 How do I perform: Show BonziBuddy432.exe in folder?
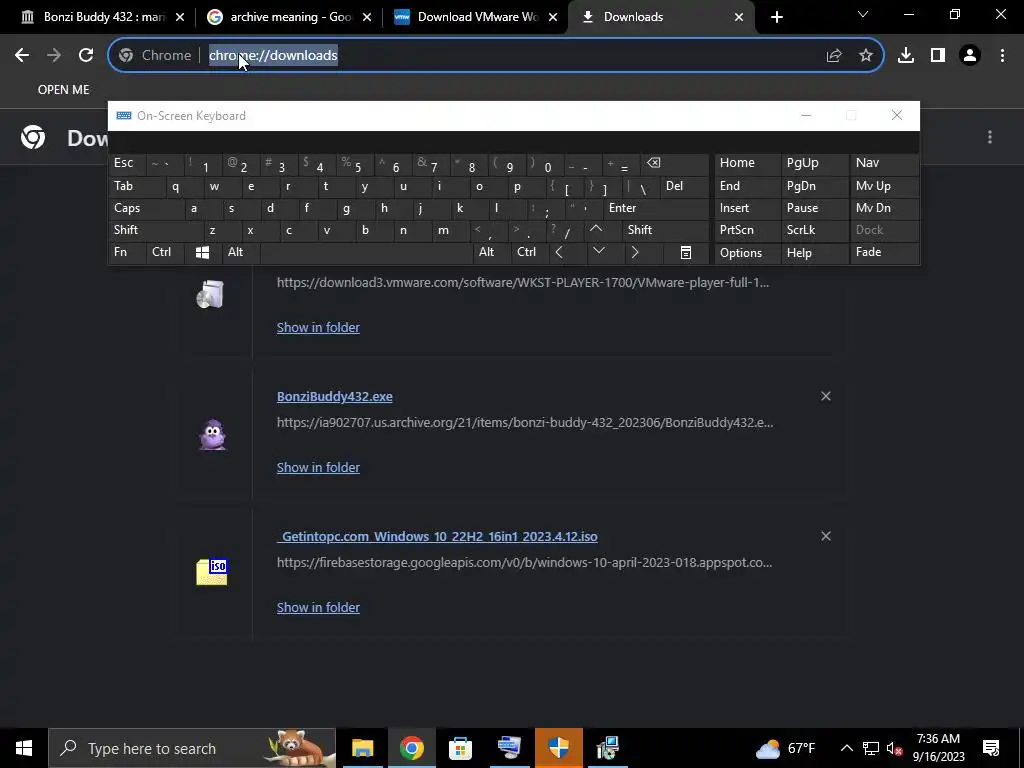pos(318,468)
